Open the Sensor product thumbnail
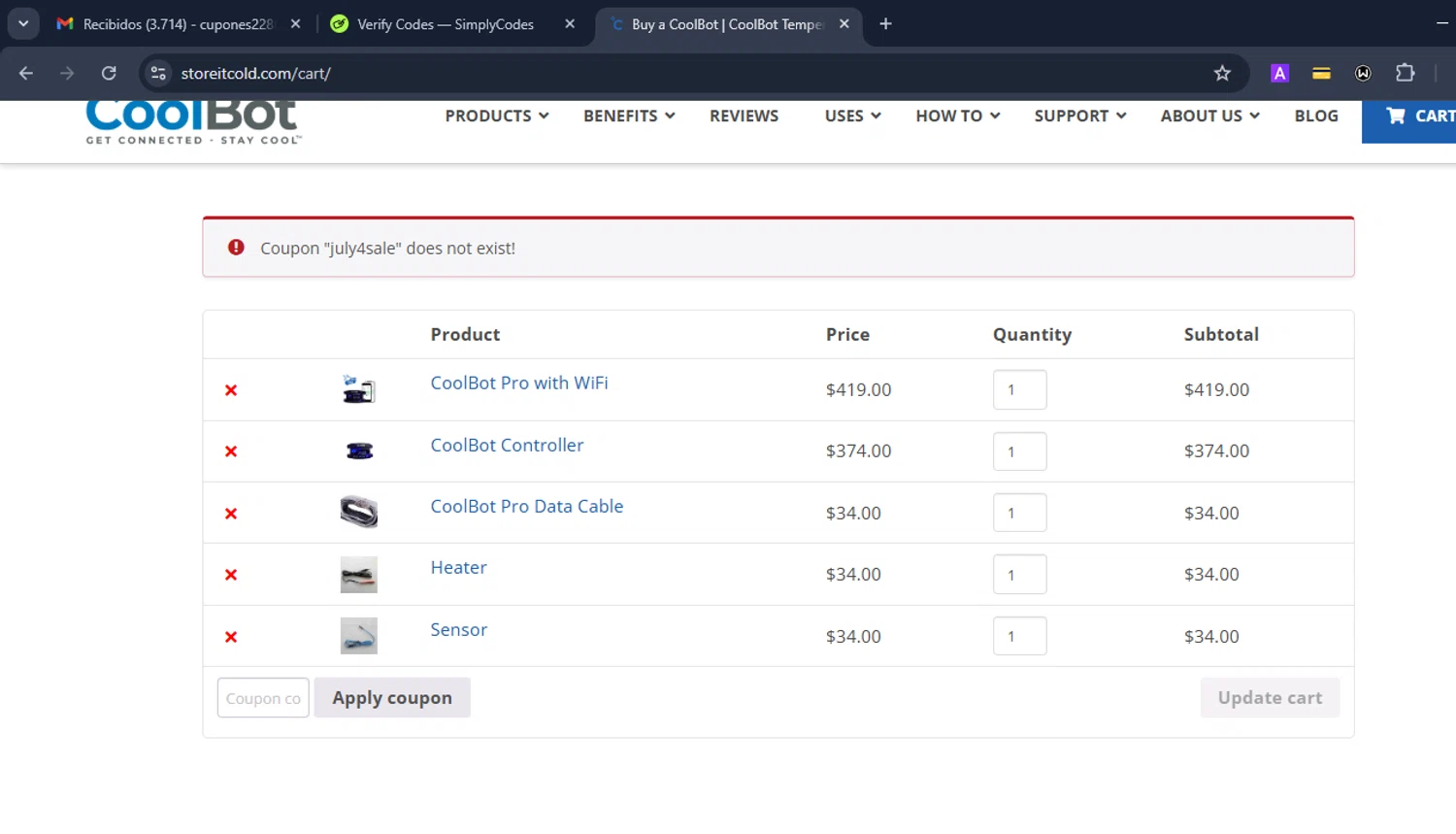The height and width of the screenshot is (834, 1456). pos(359,636)
